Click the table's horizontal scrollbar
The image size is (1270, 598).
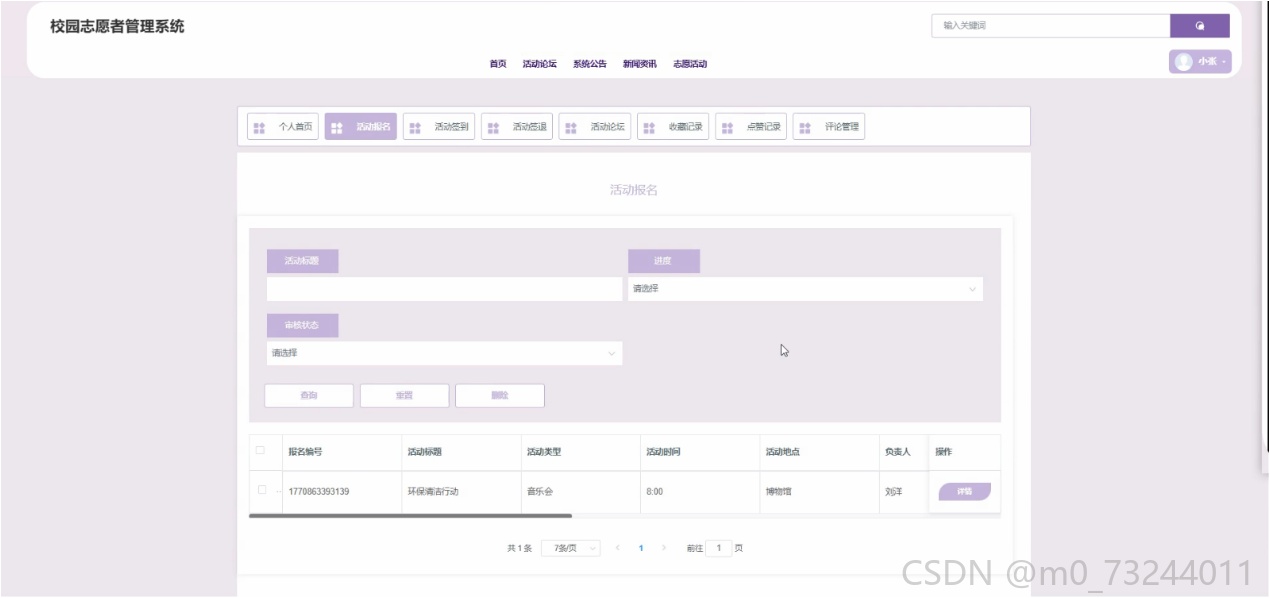[x=410, y=516]
